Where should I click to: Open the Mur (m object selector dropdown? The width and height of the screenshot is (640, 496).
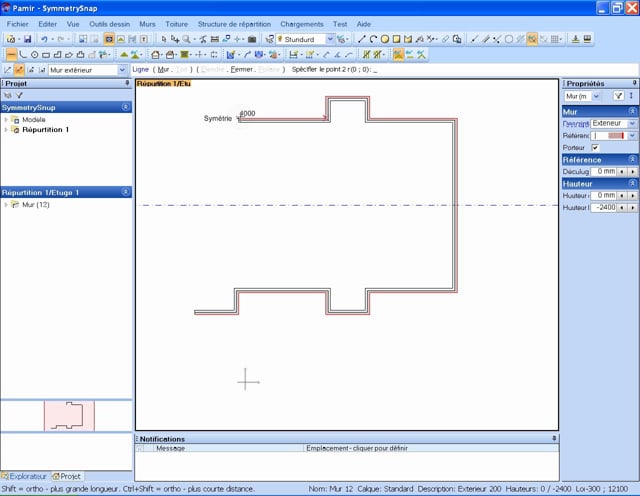tap(596, 96)
